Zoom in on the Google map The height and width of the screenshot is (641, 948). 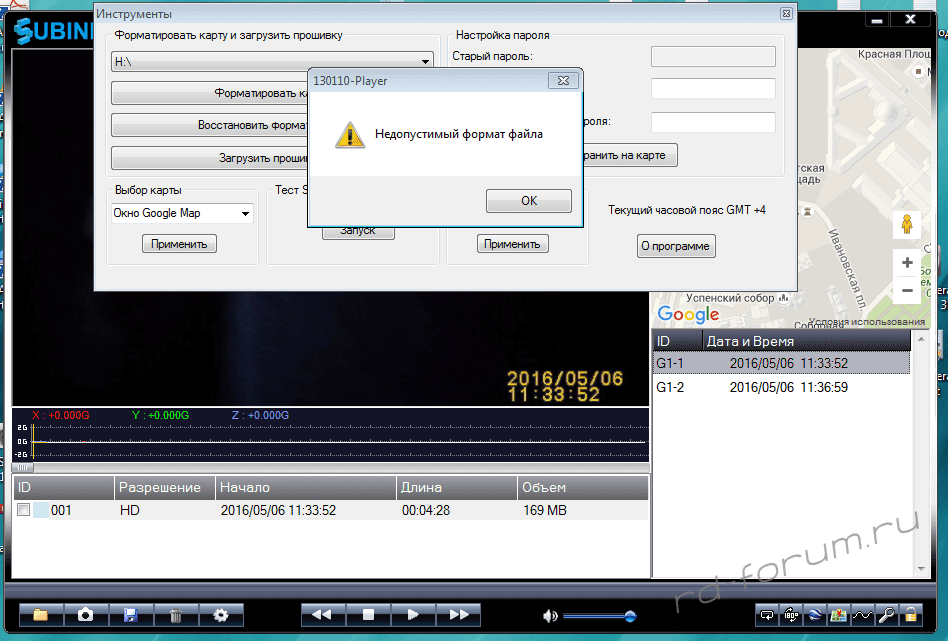pyautogui.click(x=907, y=263)
